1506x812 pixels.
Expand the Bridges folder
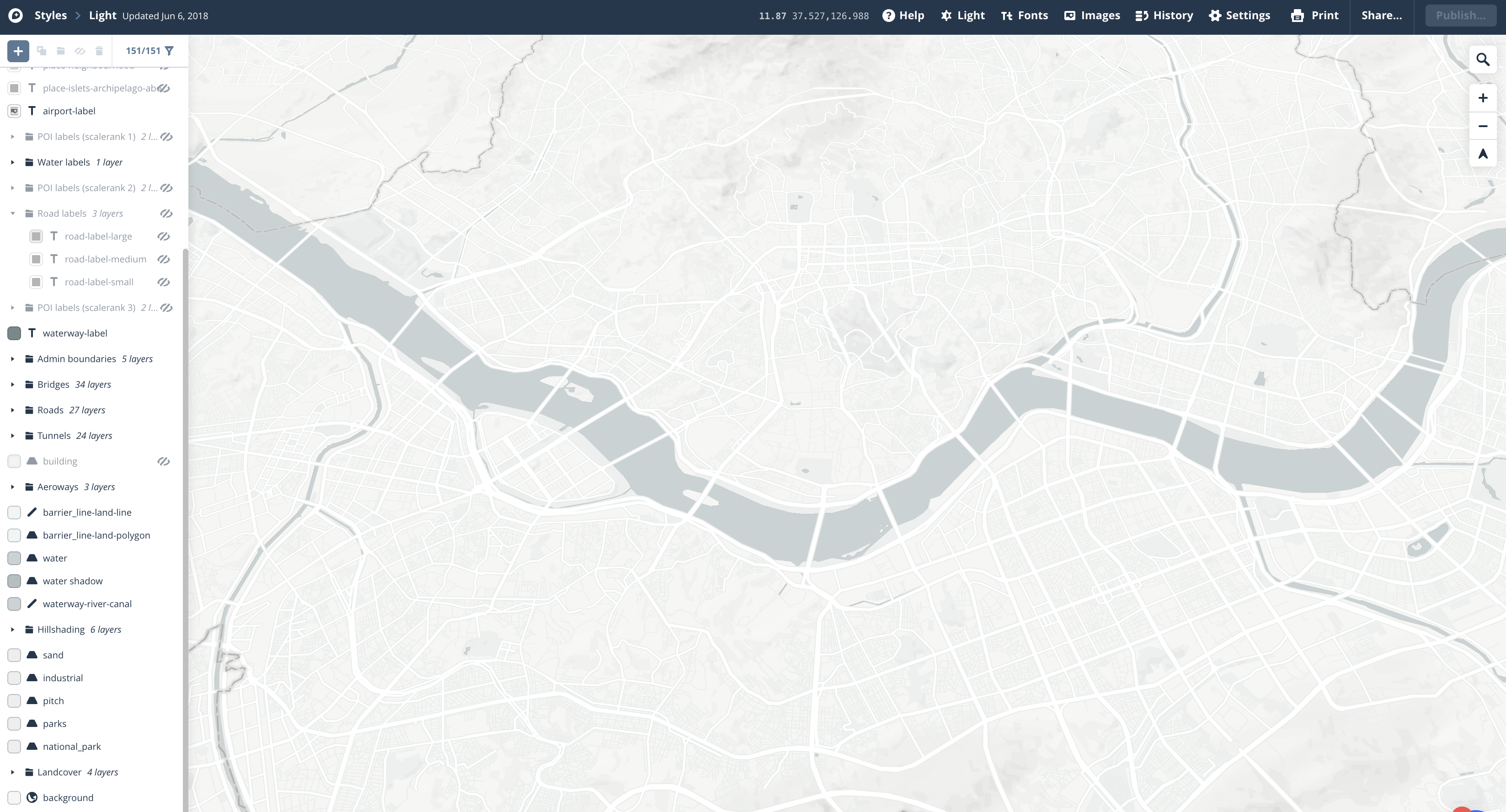pyautogui.click(x=12, y=385)
